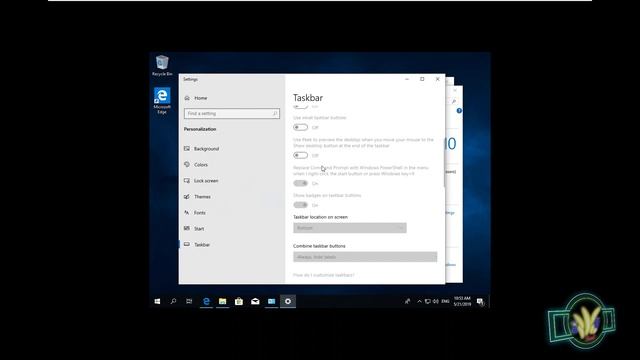Open Task View on the taskbar
The height and width of the screenshot is (360, 640).
[x=189, y=301]
